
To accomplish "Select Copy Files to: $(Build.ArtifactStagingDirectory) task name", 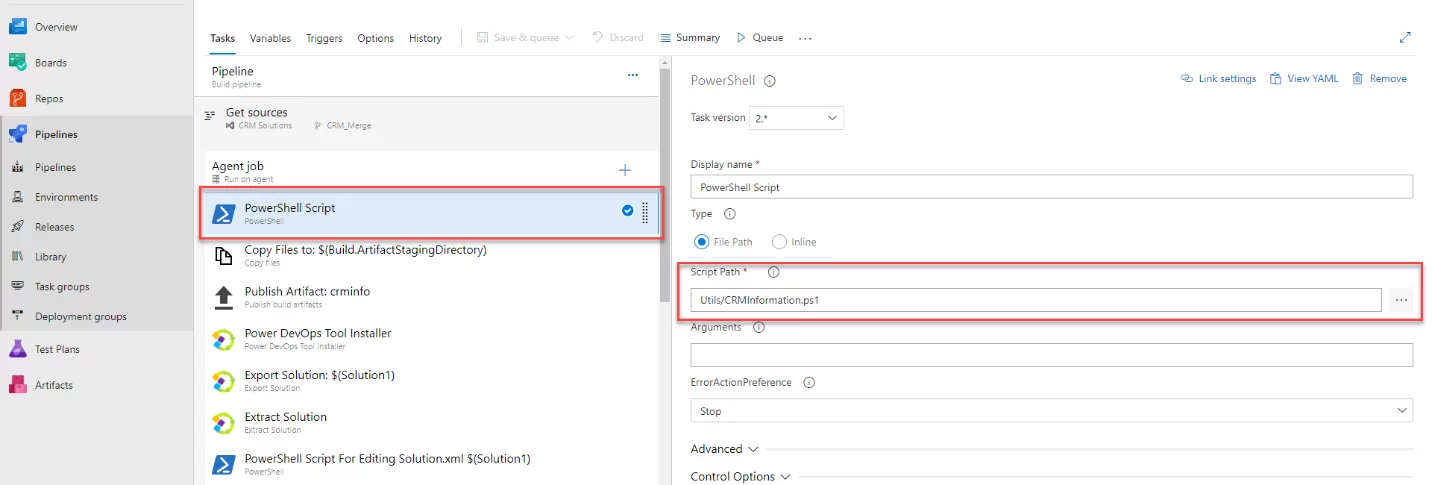I will [x=365, y=249].
